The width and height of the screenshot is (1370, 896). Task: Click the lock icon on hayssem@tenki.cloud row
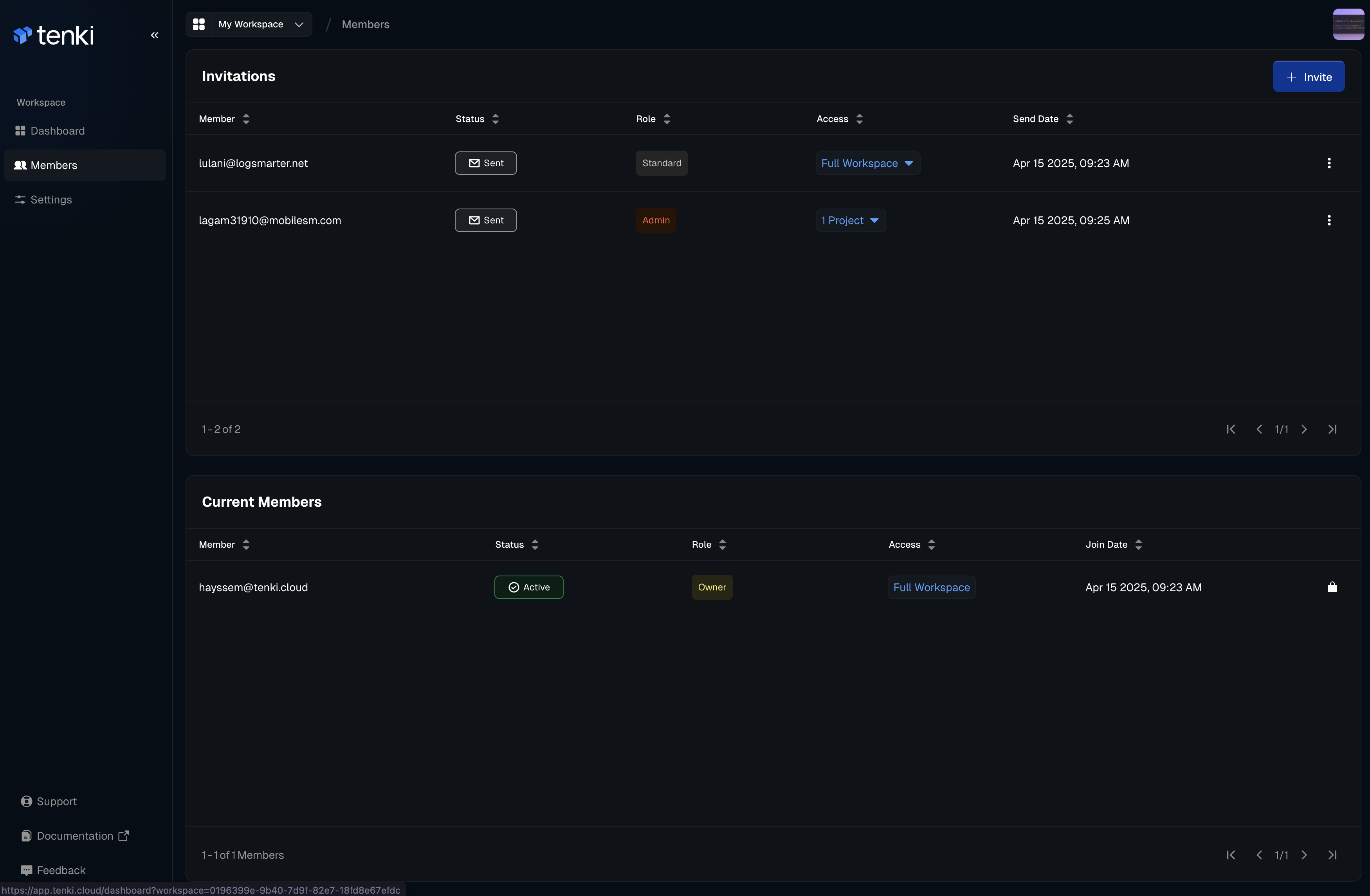tap(1331, 587)
